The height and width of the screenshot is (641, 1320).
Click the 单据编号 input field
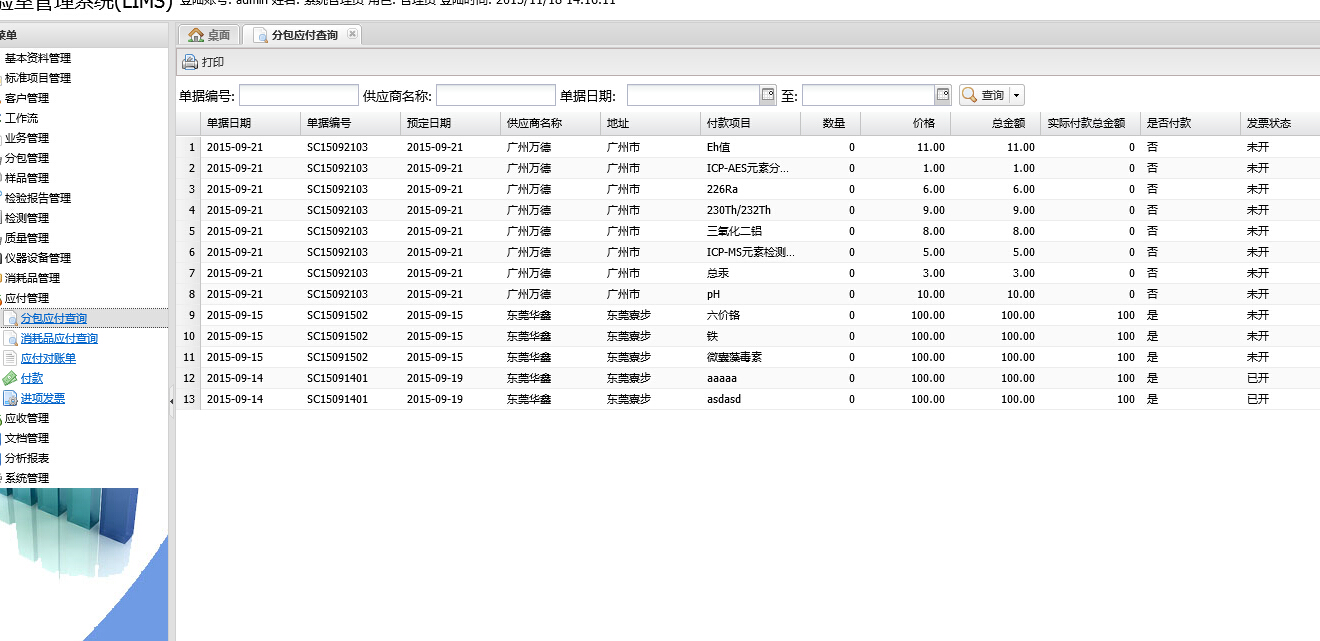[x=298, y=95]
